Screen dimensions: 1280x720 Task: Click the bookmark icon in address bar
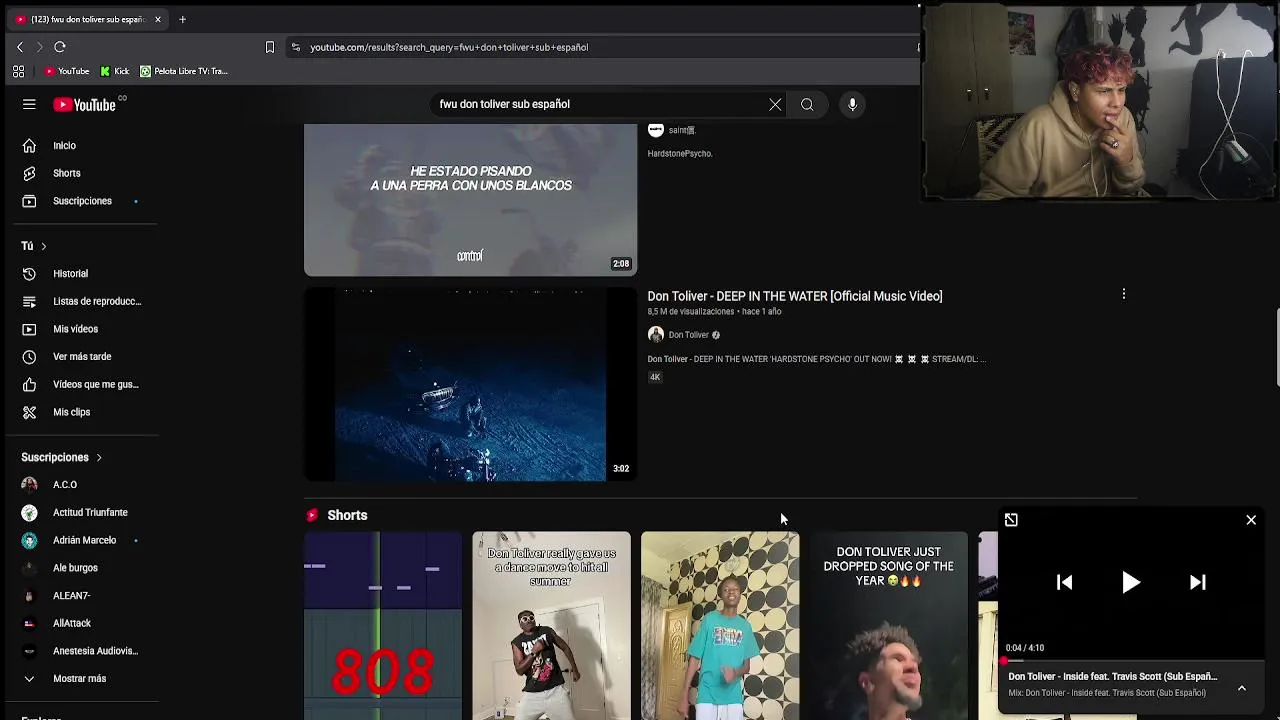click(269, 47)
